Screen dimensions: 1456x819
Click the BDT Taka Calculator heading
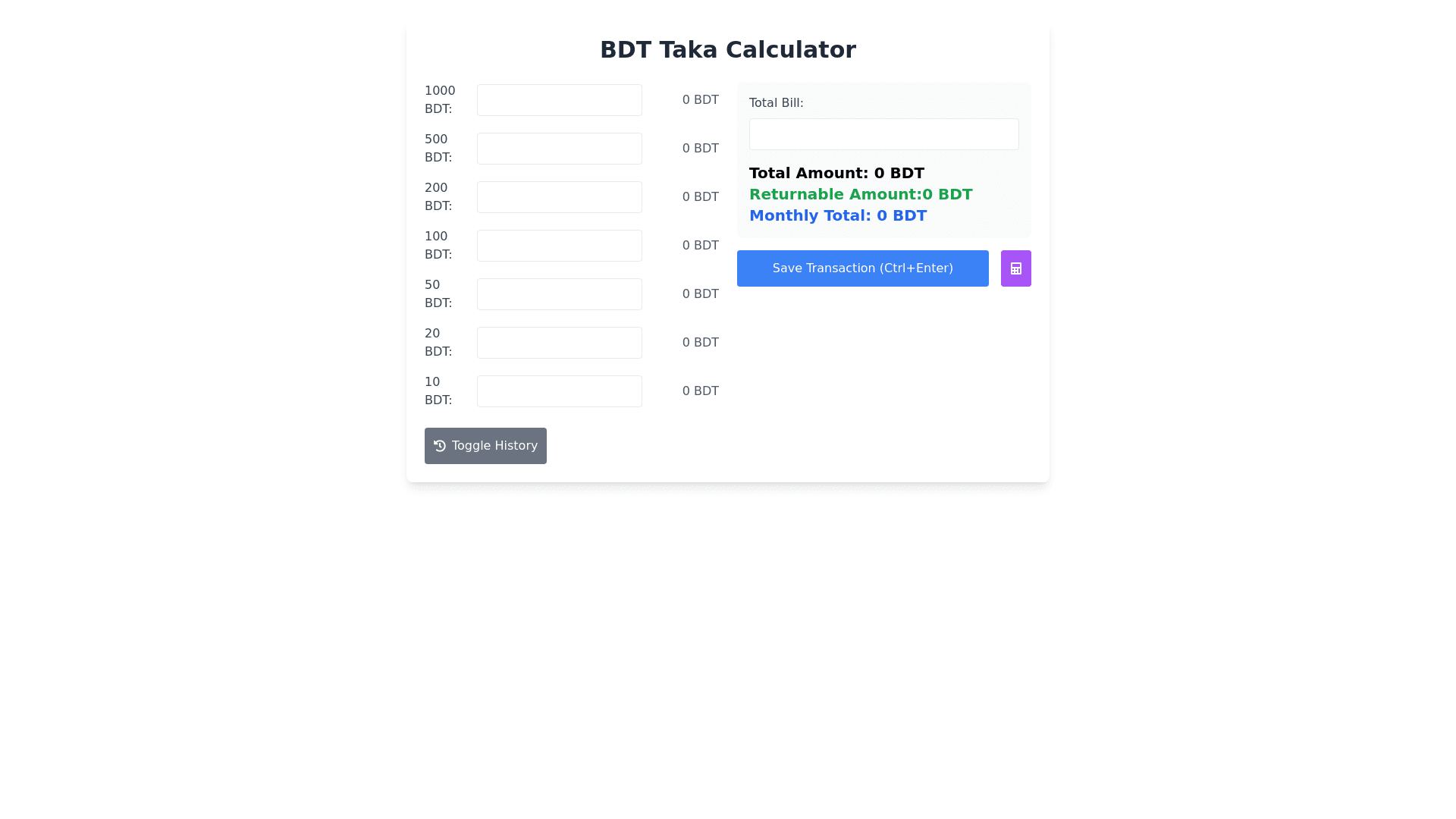[727, 50]
